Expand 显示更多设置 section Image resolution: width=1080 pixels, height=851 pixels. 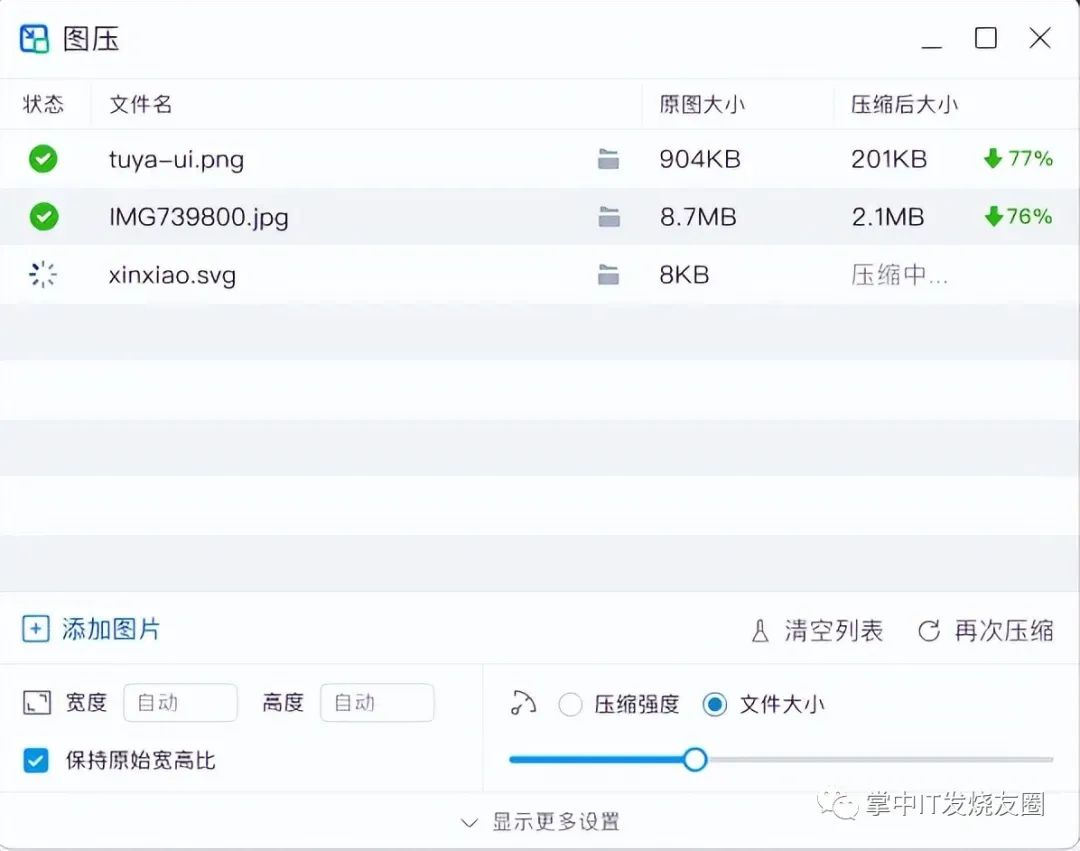540,821
